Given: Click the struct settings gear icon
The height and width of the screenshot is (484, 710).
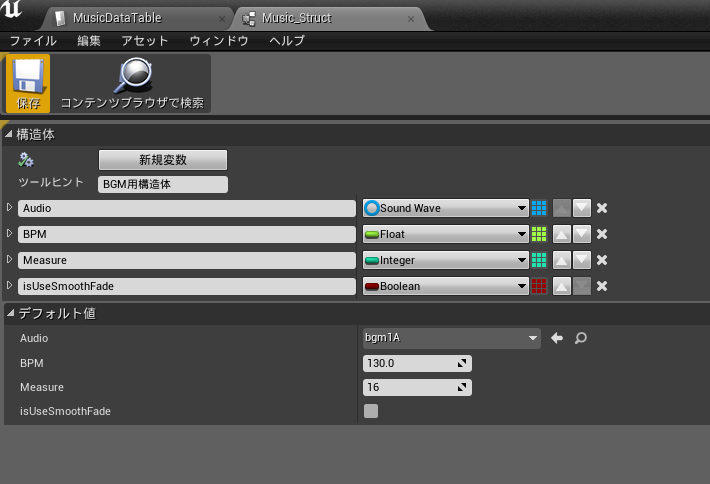Looking at the screenshot, I should tap(26, 160).
